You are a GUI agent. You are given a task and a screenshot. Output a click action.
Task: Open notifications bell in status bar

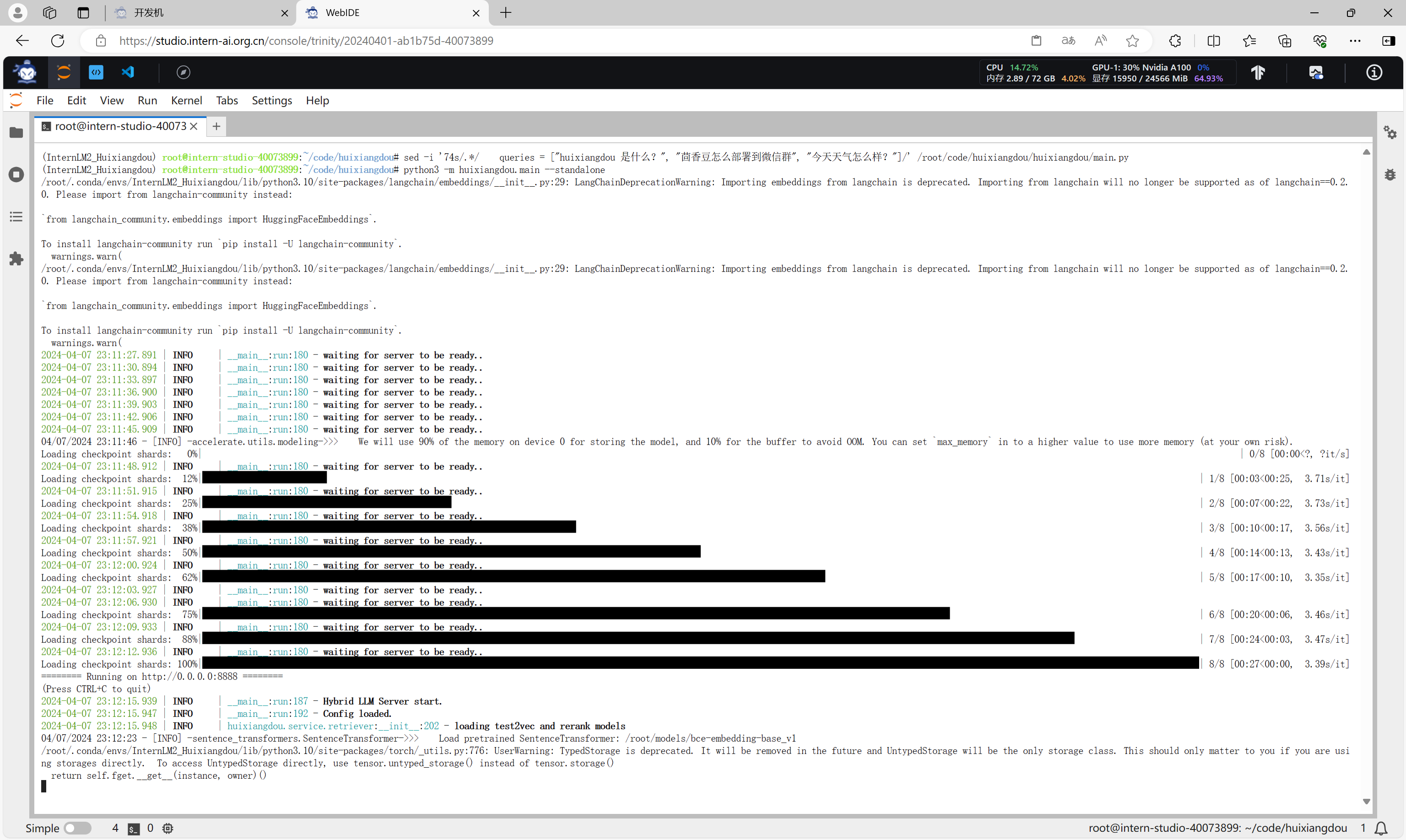click(1381, 828)
